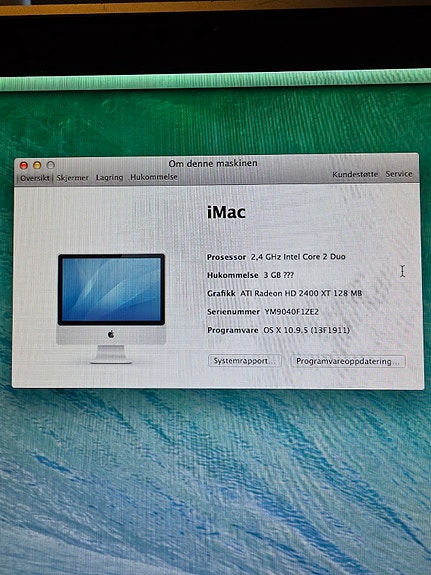Image resolution: width=431 pixels, height=575 pixels.
Task: Click the desktop wallpaper below the window
Action: click(x=215, y=477)
